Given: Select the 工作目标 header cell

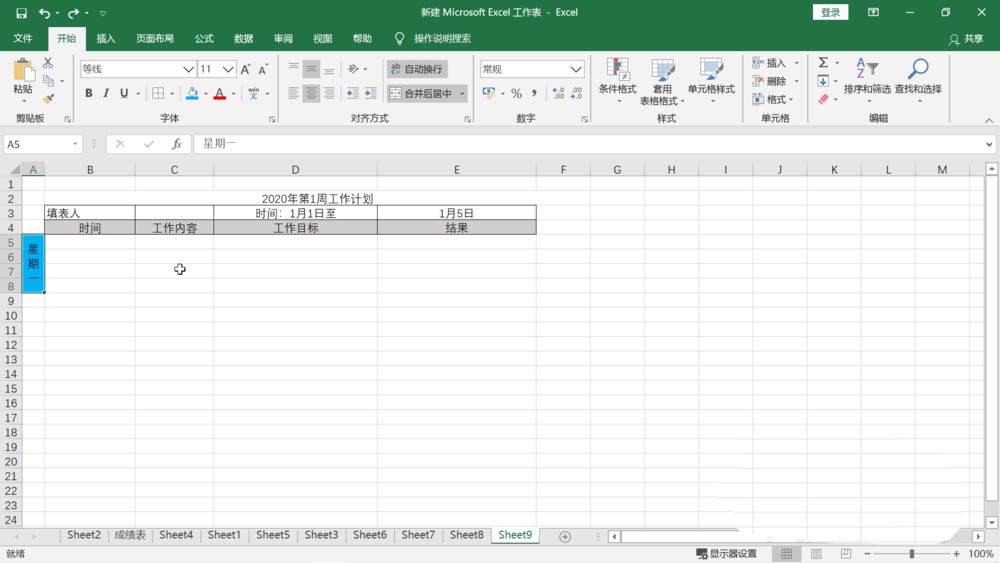Looking at the screenshot, I should 295,228.
